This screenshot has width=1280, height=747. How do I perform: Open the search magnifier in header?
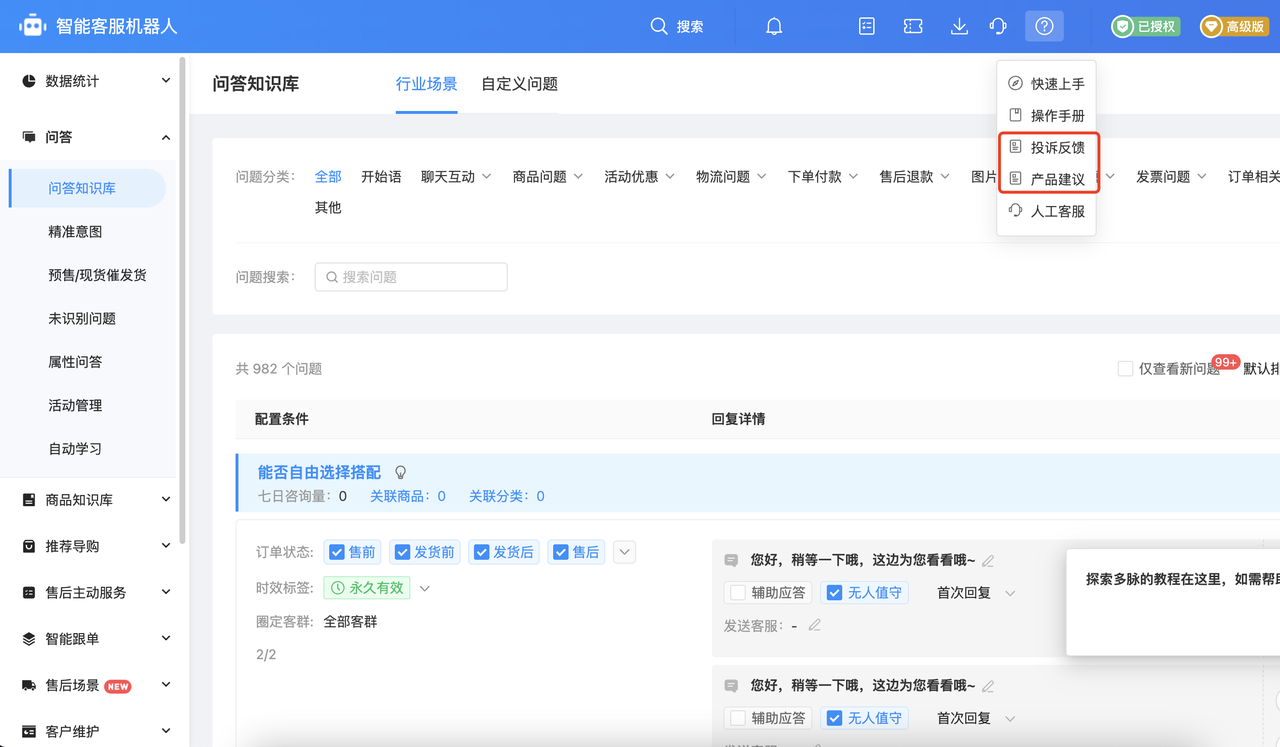click(x=659, y=26)
